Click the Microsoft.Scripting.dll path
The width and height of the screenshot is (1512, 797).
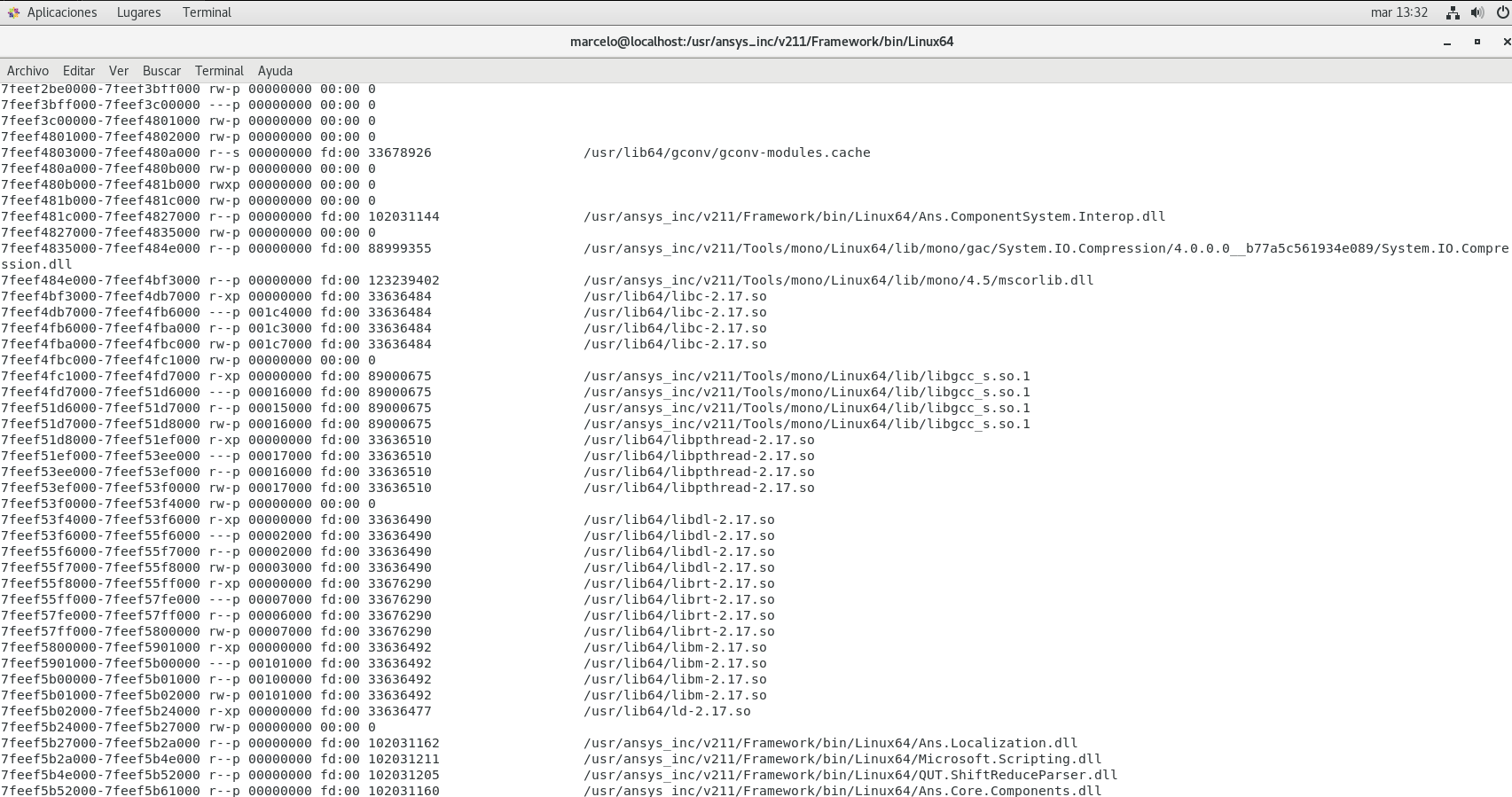pyautogui.click(x=842, y=759)
